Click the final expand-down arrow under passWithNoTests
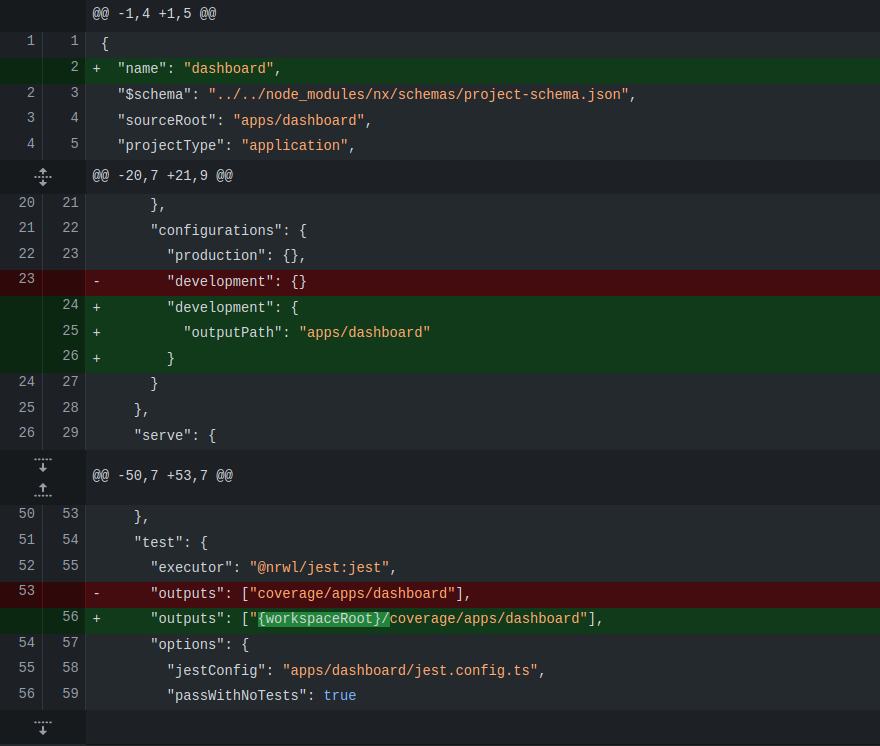The height and width of the screenshot is (746, 880). 42,727
